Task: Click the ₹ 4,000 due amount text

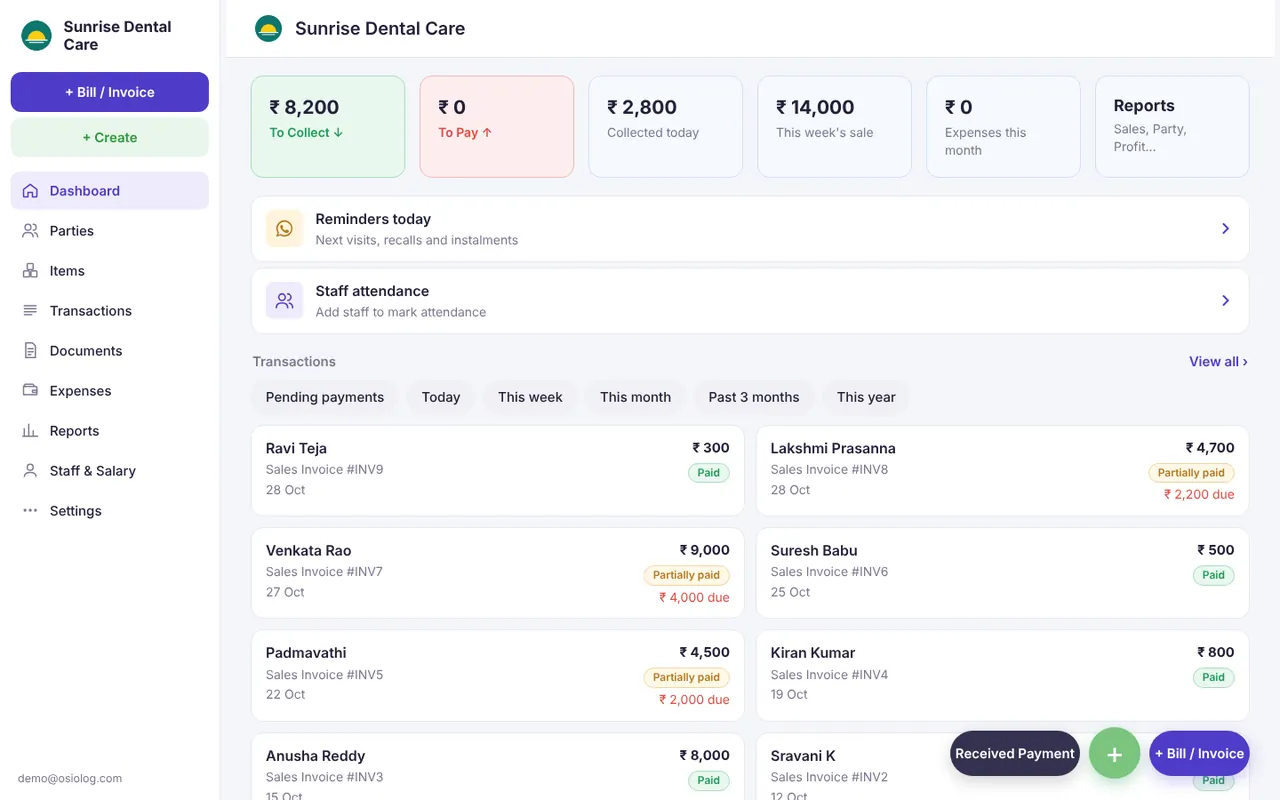Action: pos(694,598)
